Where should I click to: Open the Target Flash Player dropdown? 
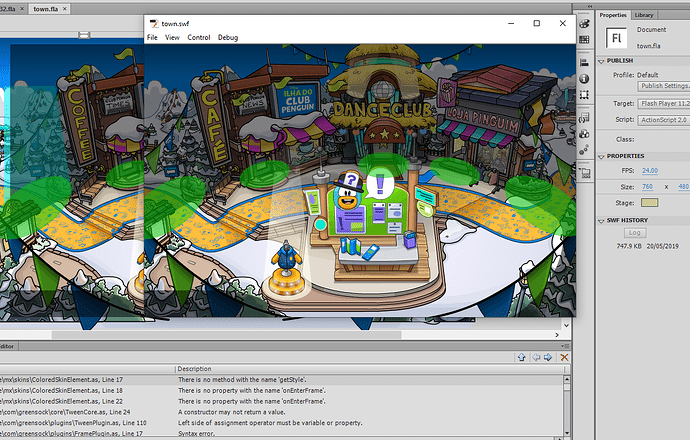[x=664, y=102]
